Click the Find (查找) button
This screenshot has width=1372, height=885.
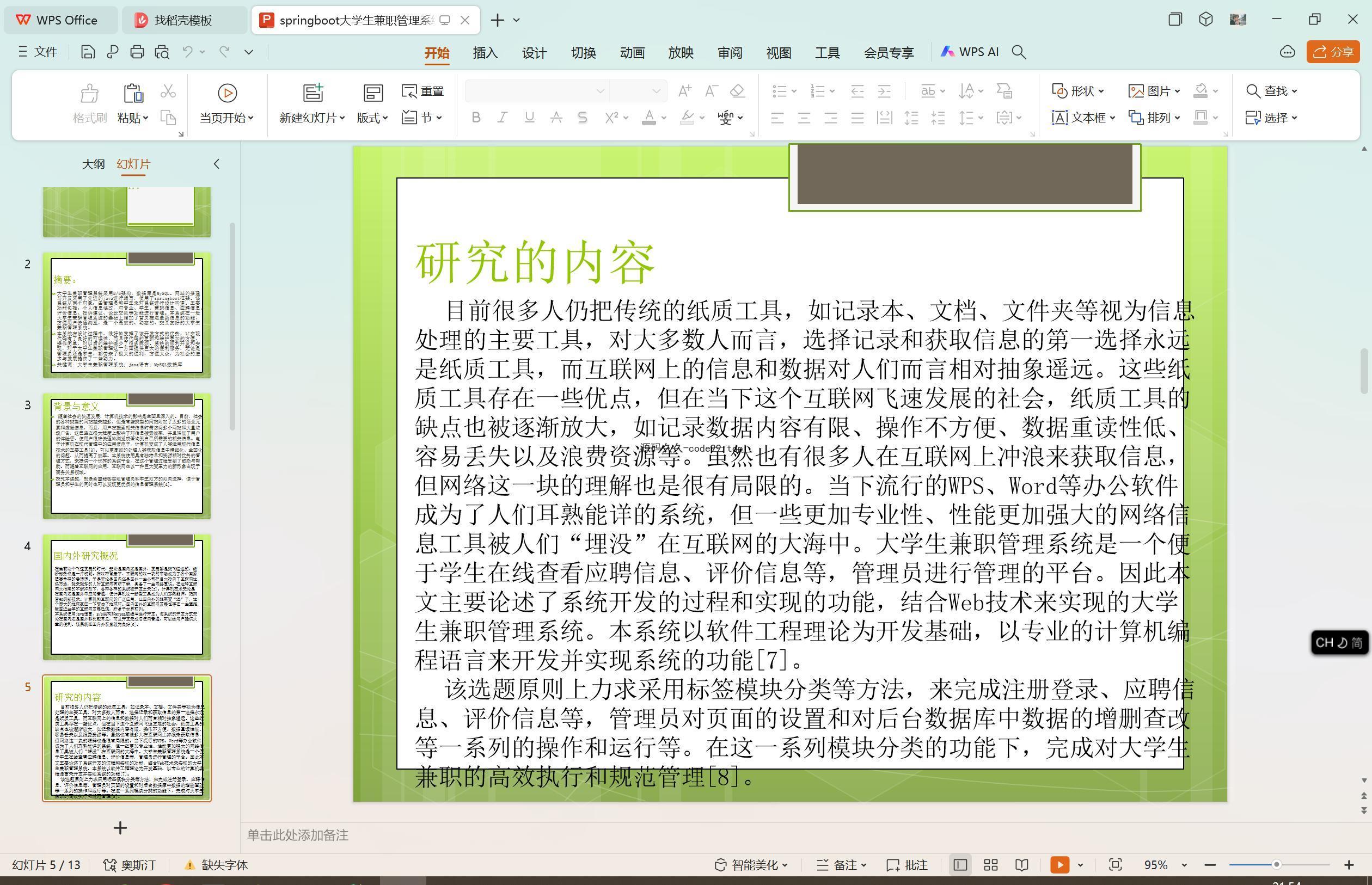coord(1271,91)
